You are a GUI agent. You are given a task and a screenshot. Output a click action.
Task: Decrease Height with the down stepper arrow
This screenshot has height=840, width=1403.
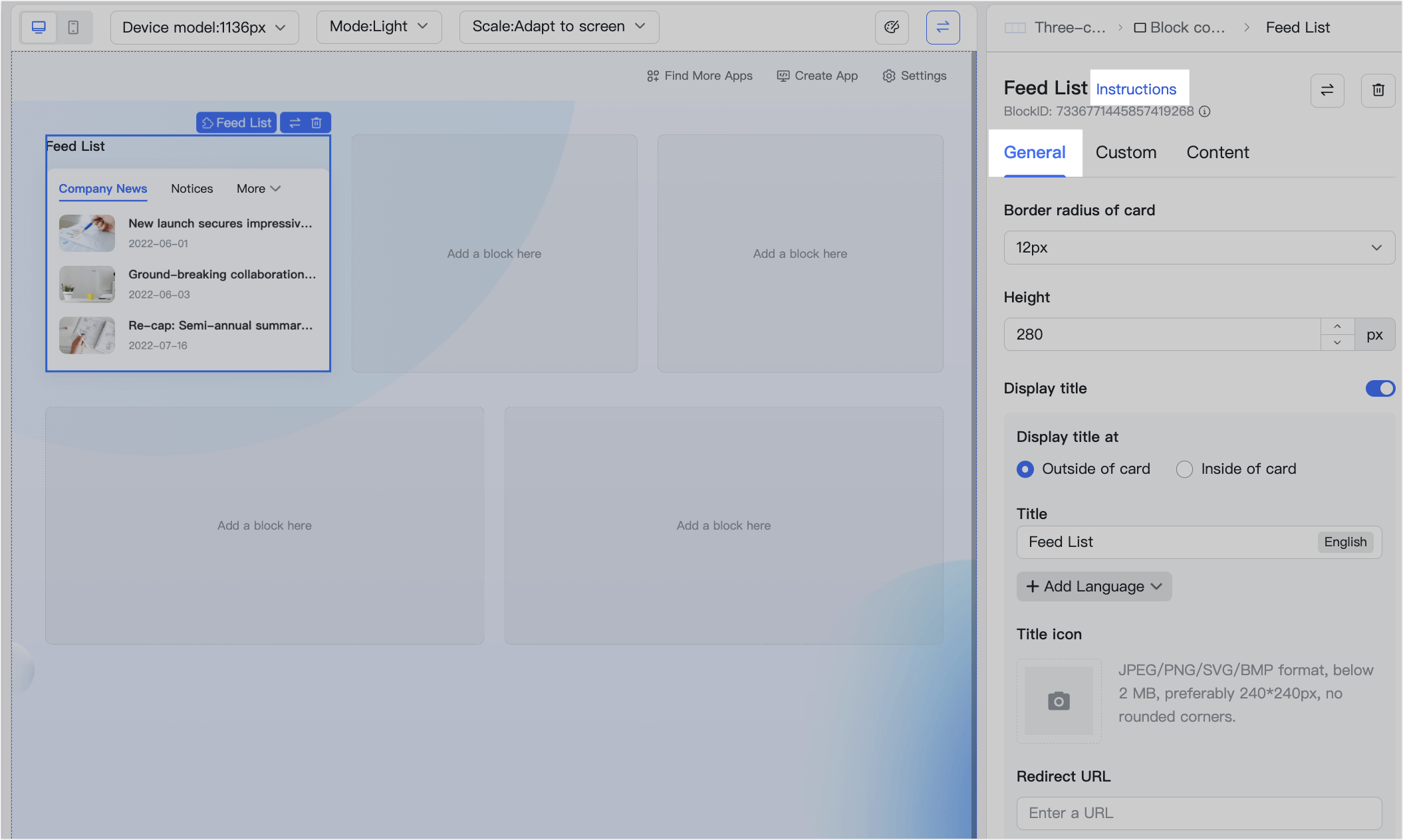1337,342
